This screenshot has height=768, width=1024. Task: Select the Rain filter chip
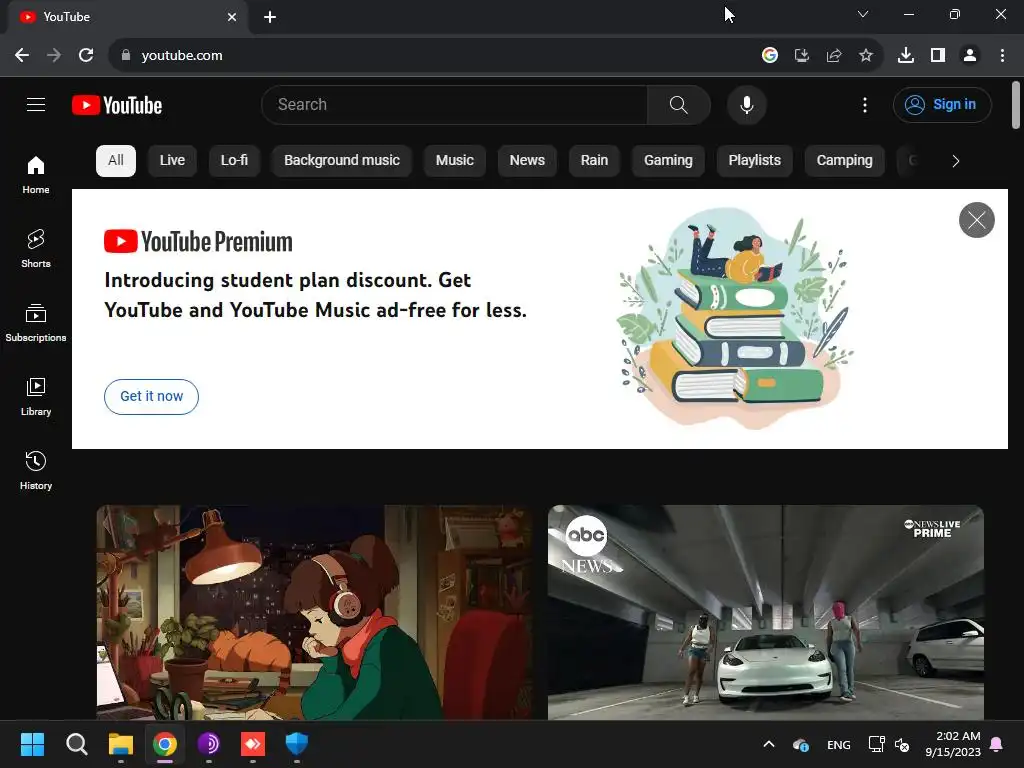594,161
